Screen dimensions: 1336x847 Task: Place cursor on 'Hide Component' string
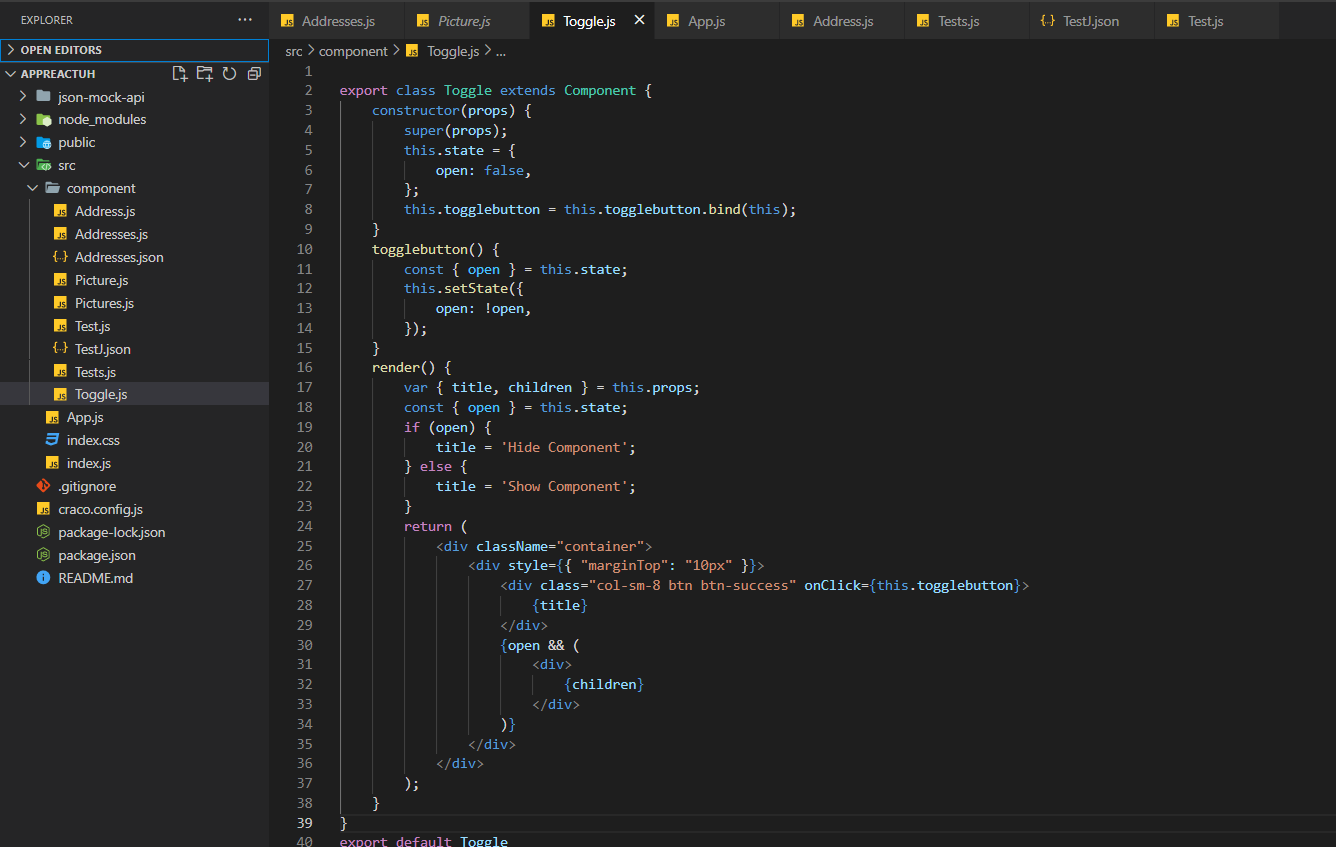567,447
